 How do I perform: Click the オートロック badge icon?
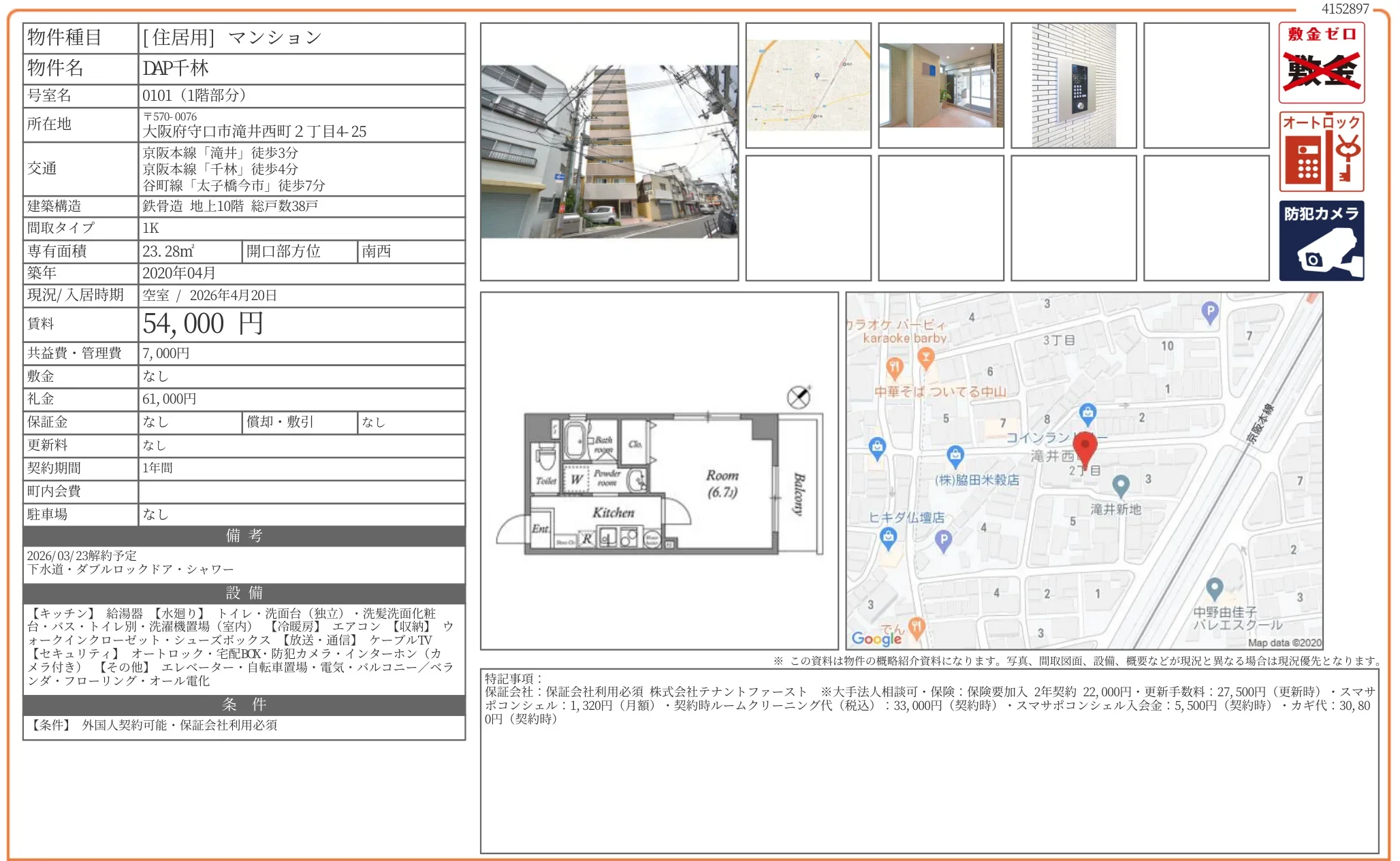coord(1321,152)
